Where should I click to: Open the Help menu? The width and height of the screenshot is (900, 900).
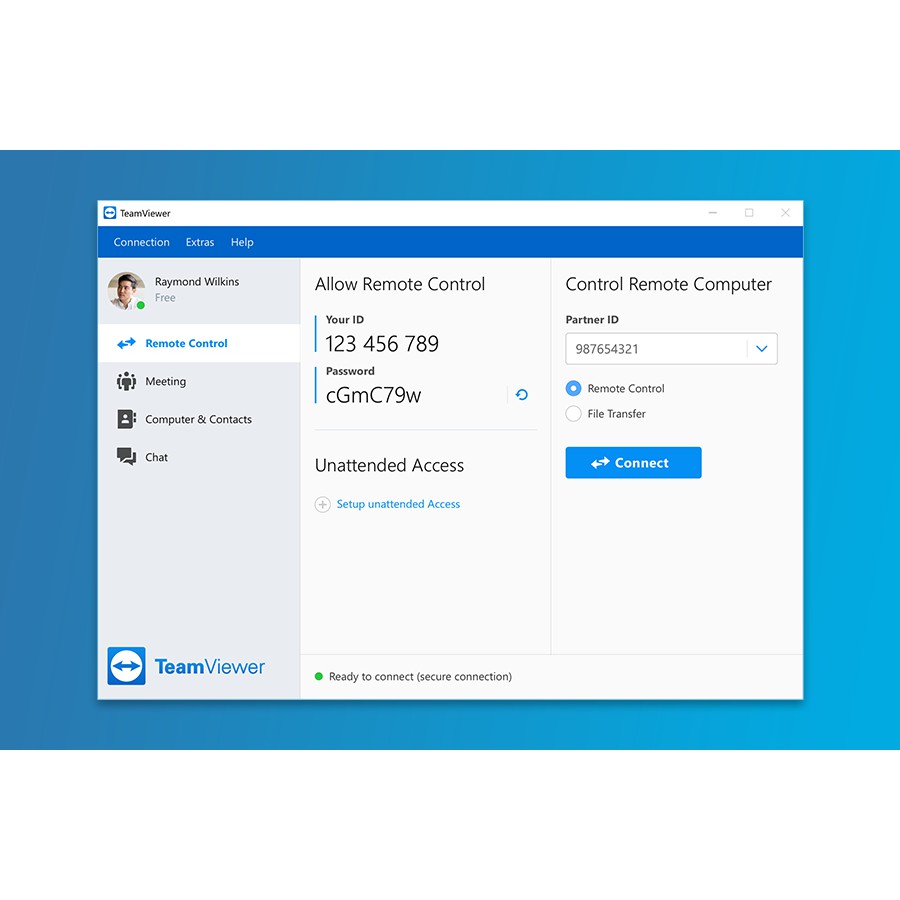click(x=242, y=242)
